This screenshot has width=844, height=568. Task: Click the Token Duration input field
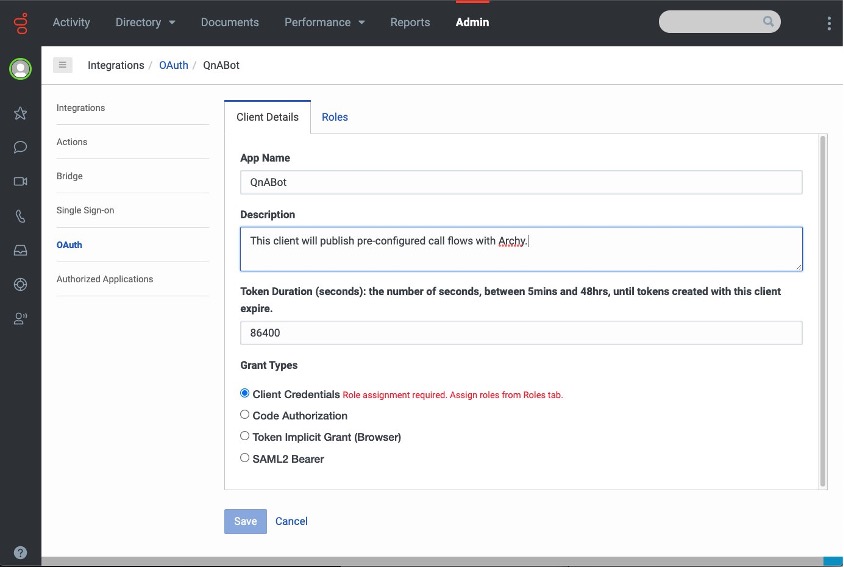point(521,333)
